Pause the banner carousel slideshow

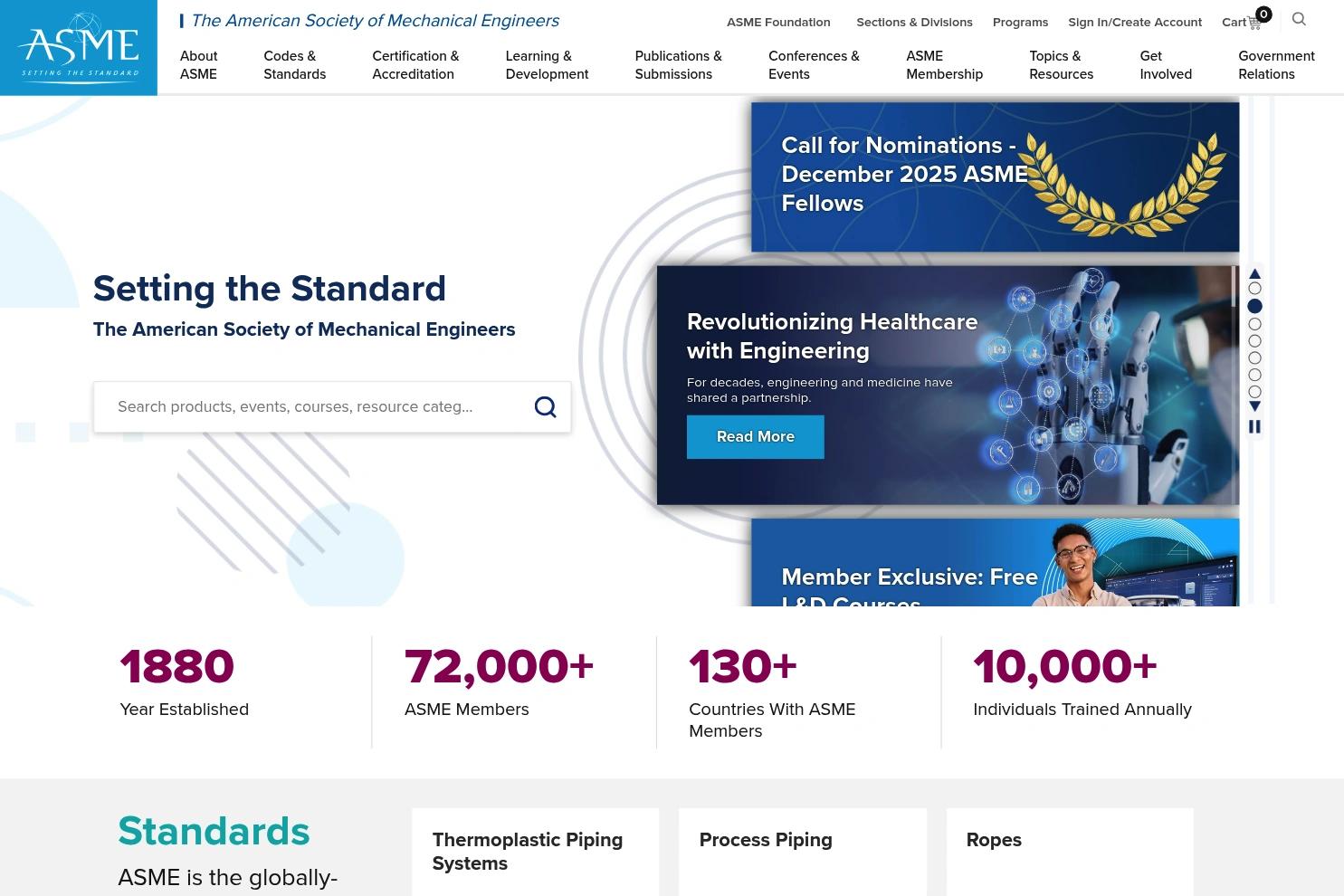coord(1254,425)
